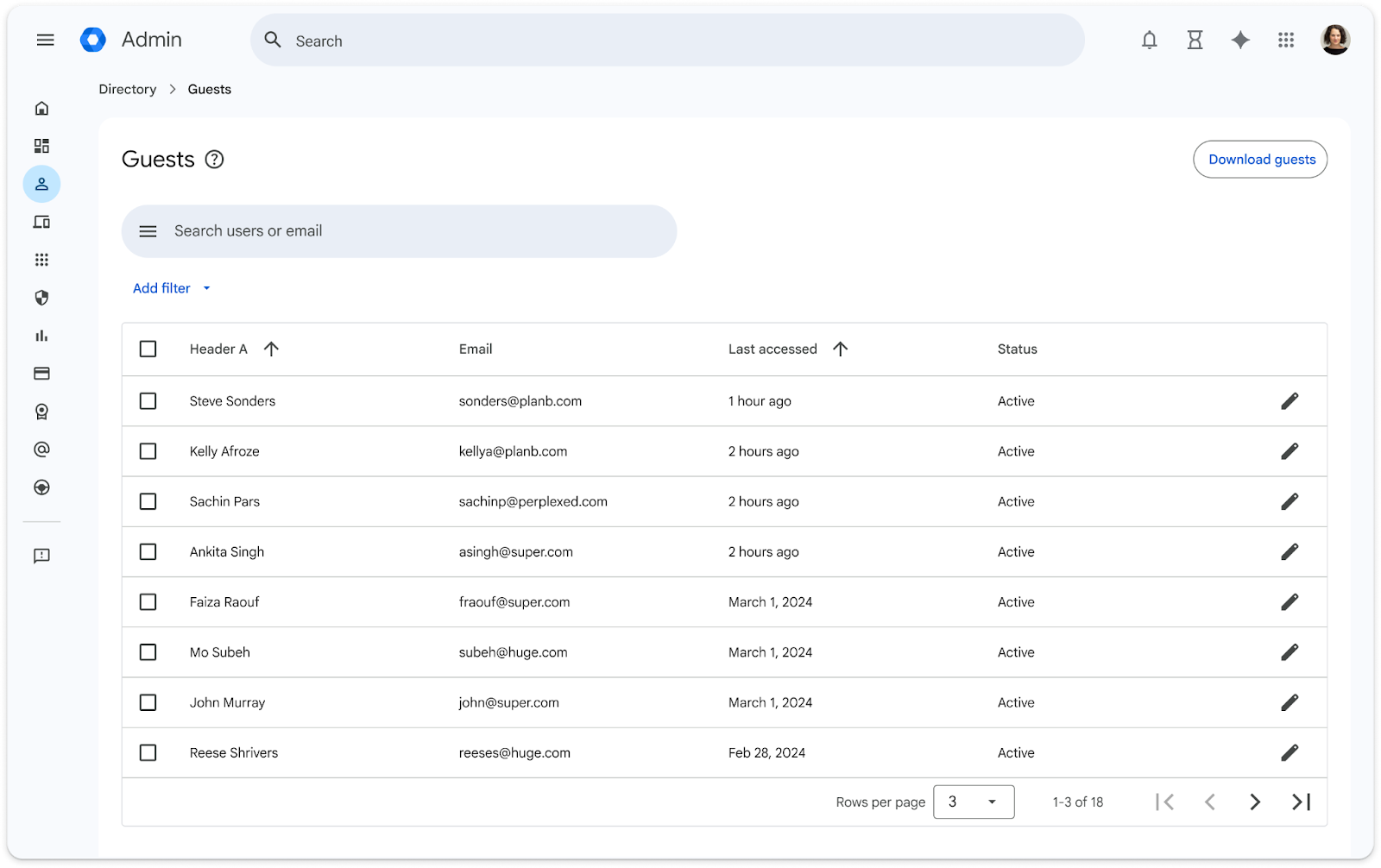
Task: Toggle the select-all checkbox in header
Action: pyautogui.click(x=148, y=349)
